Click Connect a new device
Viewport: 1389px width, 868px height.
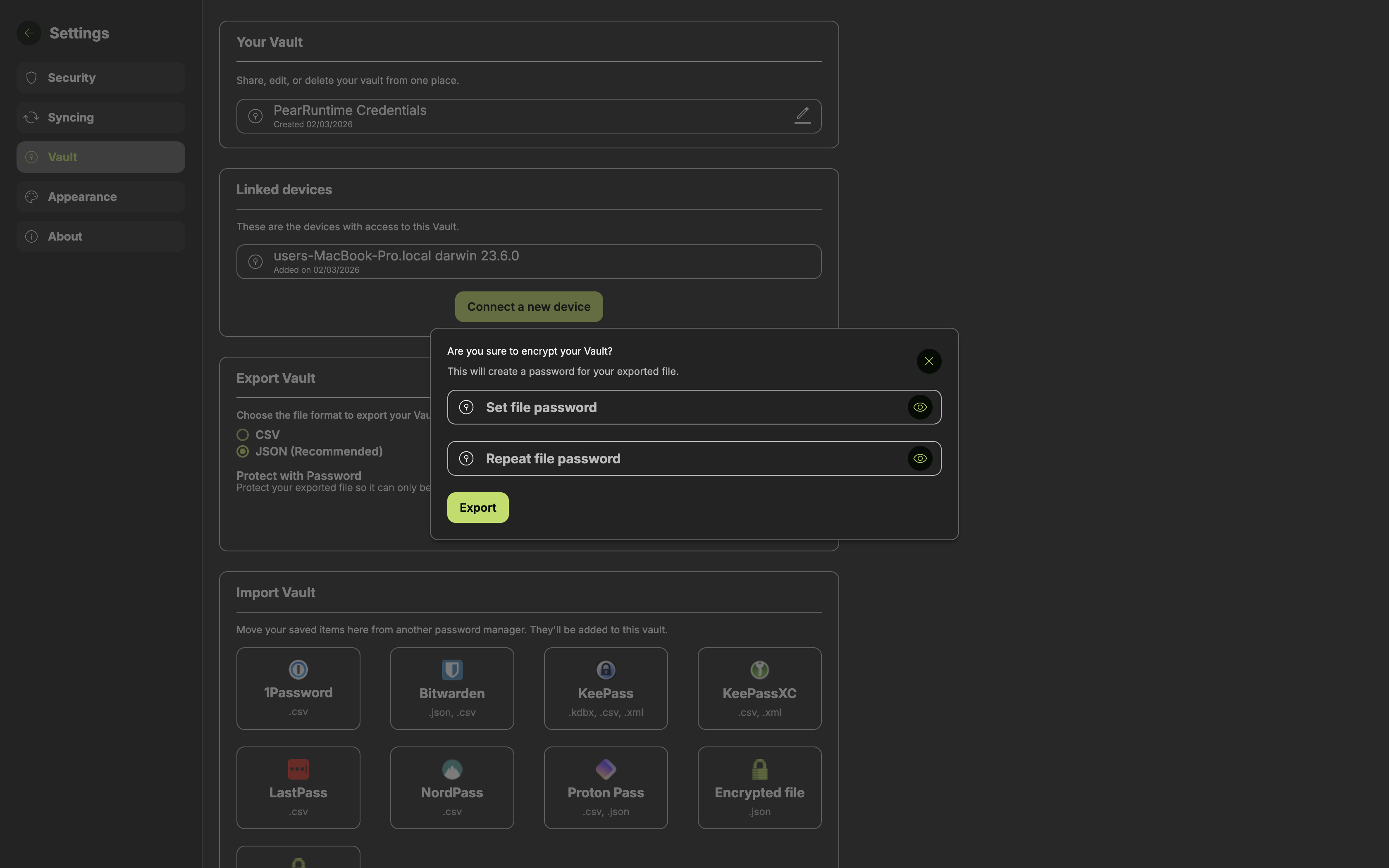(529, 307)
